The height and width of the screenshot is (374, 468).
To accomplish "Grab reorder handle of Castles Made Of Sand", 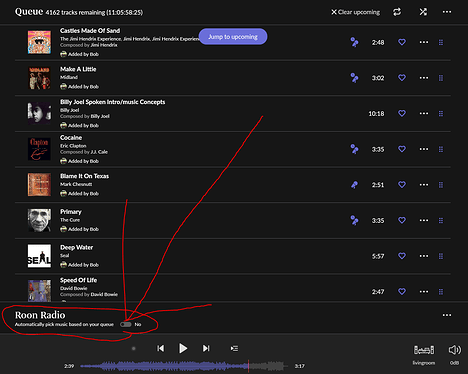I will tap(441, 42).
